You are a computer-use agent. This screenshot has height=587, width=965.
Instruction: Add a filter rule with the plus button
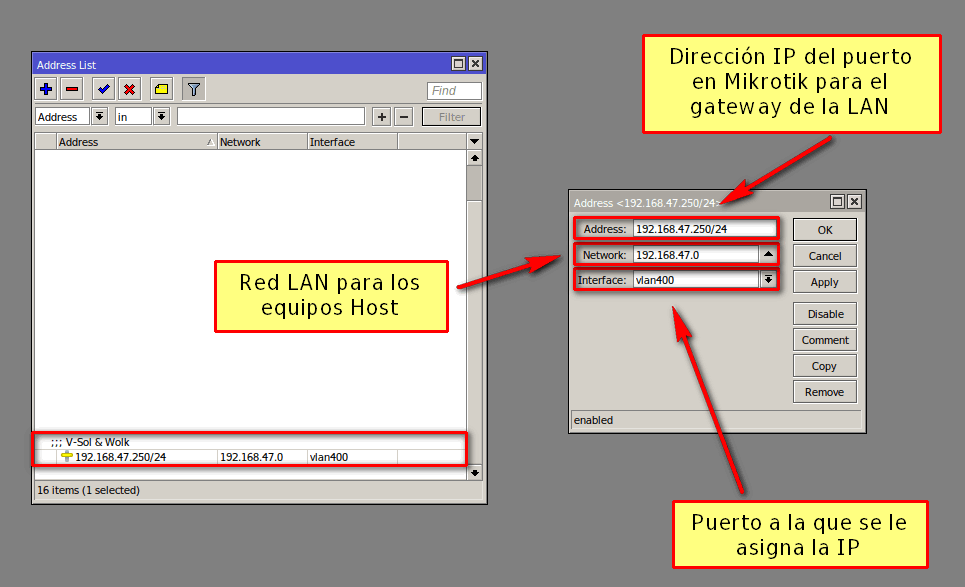click(382, 116)
